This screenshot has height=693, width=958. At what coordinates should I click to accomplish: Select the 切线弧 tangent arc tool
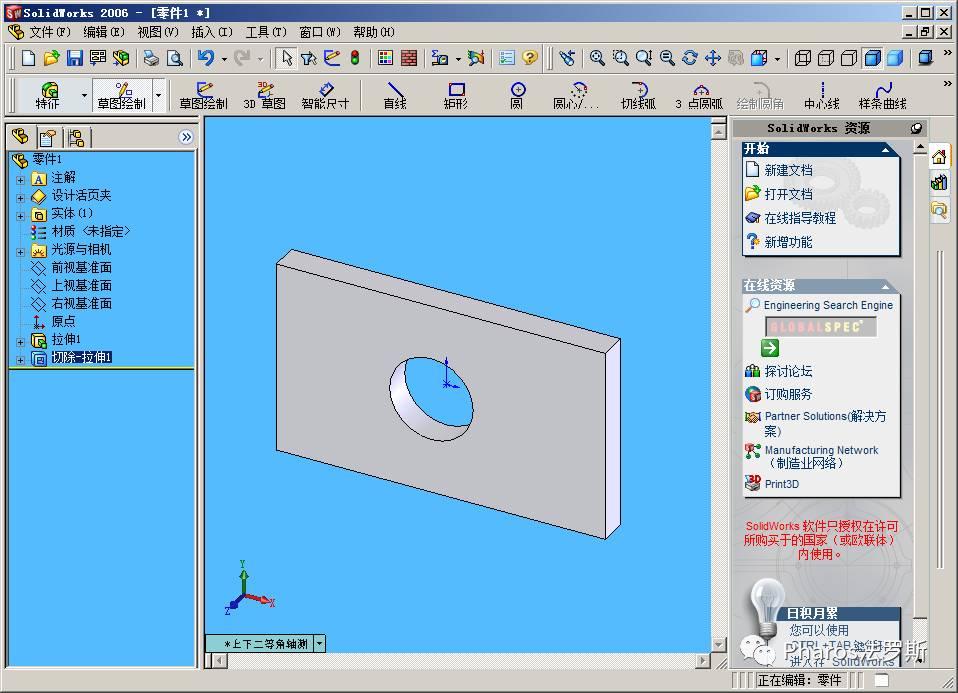coord(638,96)
